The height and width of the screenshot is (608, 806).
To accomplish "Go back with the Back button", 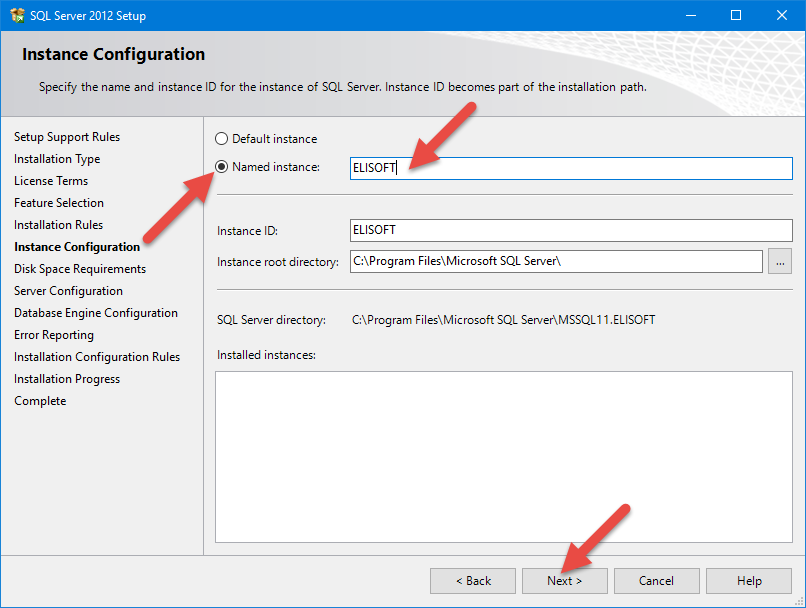I will (473, 581).
